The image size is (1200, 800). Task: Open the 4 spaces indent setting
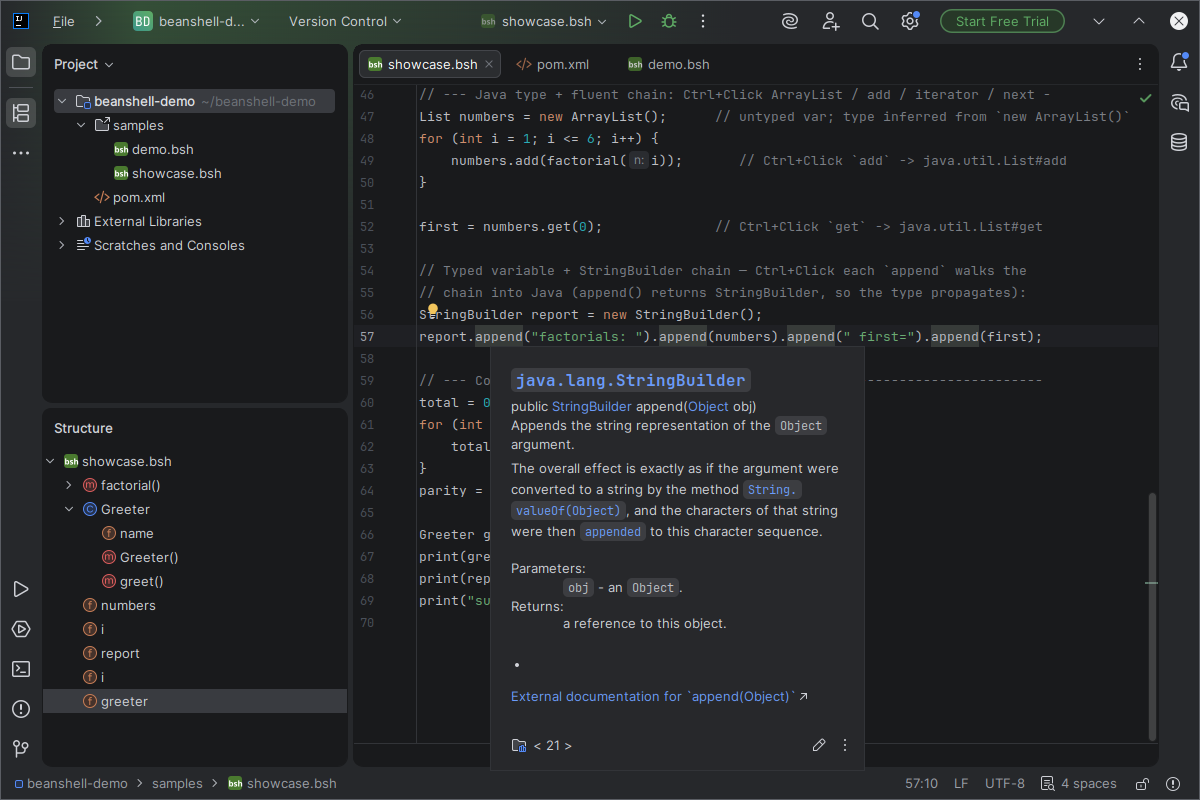1079,783
